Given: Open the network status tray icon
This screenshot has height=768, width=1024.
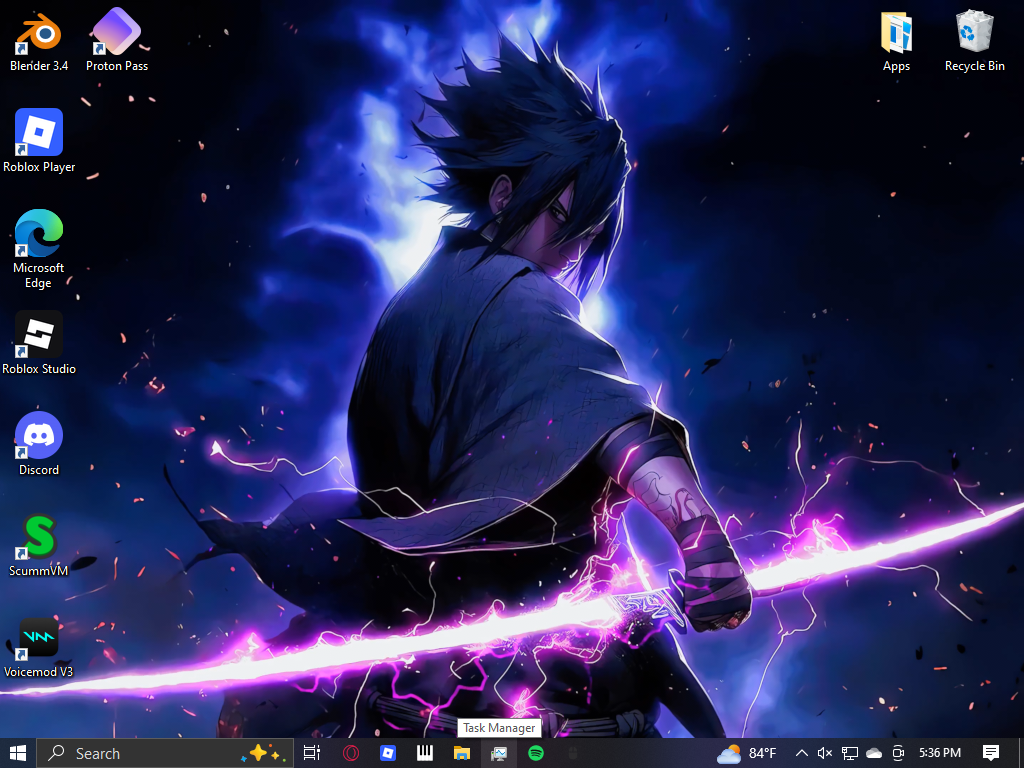Looking at the screenshot, I should (850, 753).
